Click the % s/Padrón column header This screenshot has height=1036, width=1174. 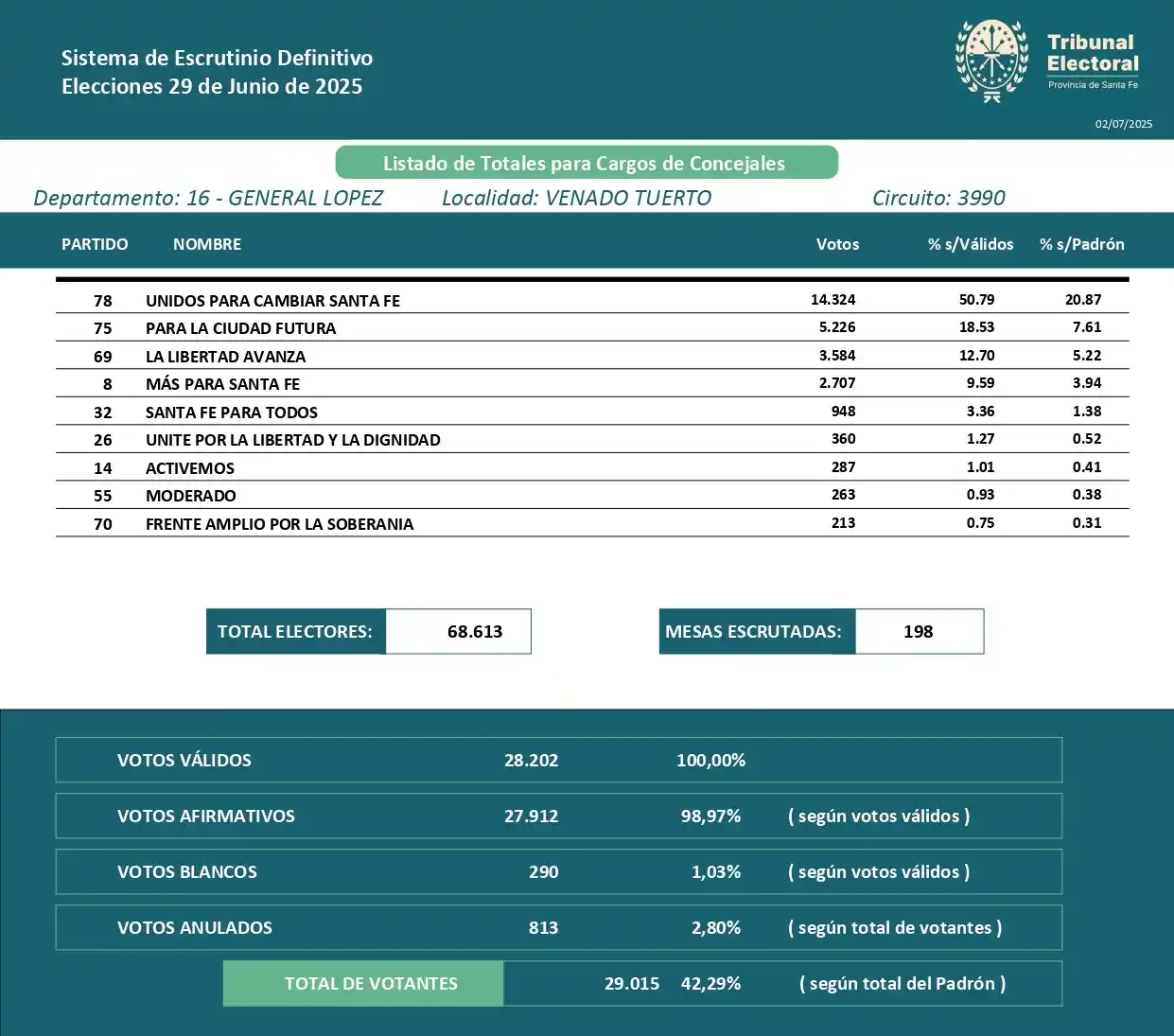click(x=1081, y=244)
